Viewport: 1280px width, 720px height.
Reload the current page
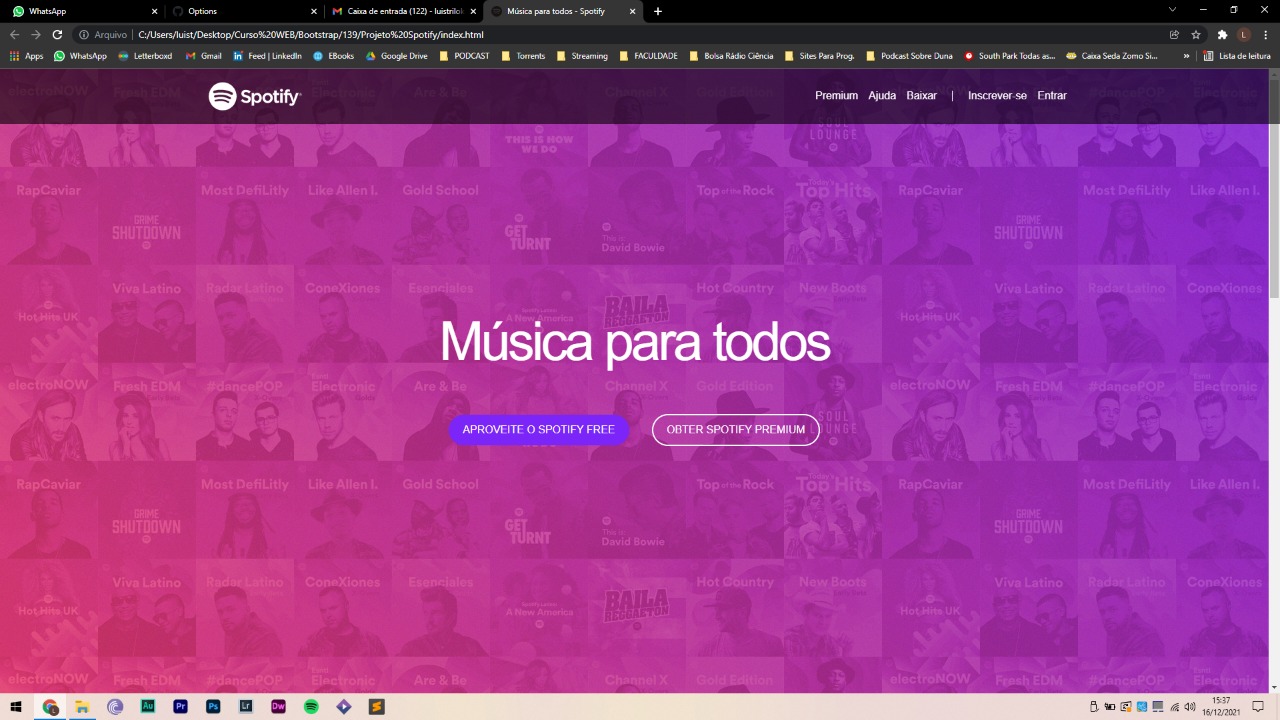point(58,33)
